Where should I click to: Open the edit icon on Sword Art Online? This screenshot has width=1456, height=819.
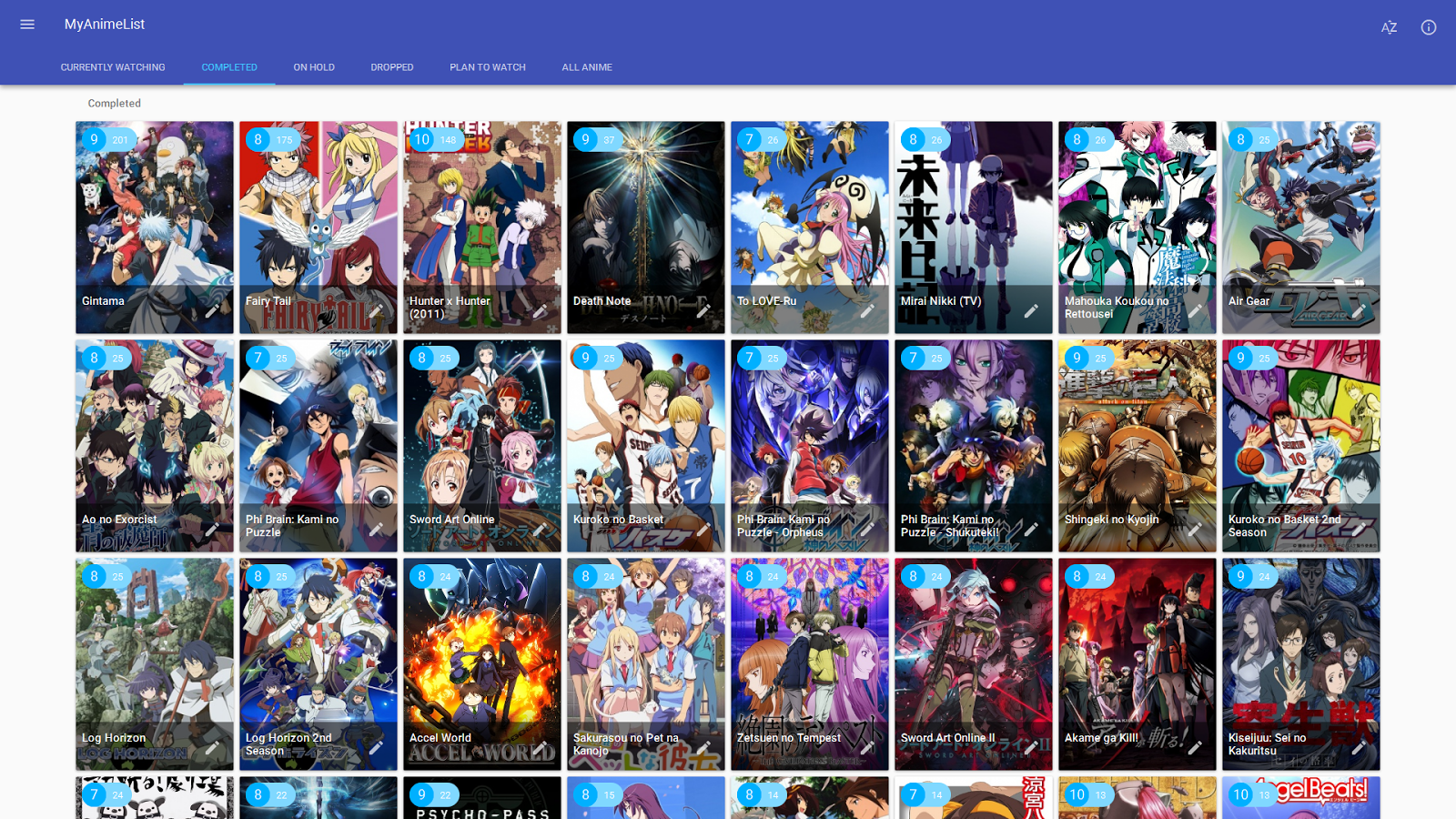(x=541, y=530)
